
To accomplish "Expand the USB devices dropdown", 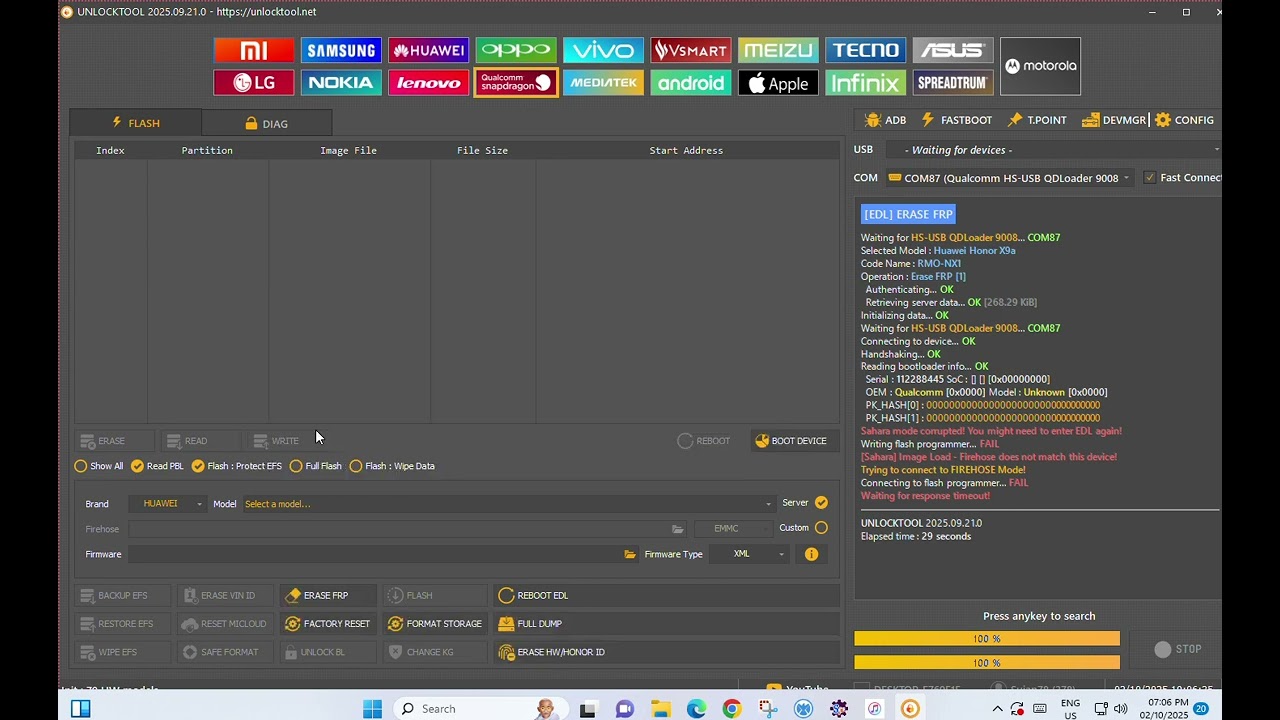I will pos(1054,150).
